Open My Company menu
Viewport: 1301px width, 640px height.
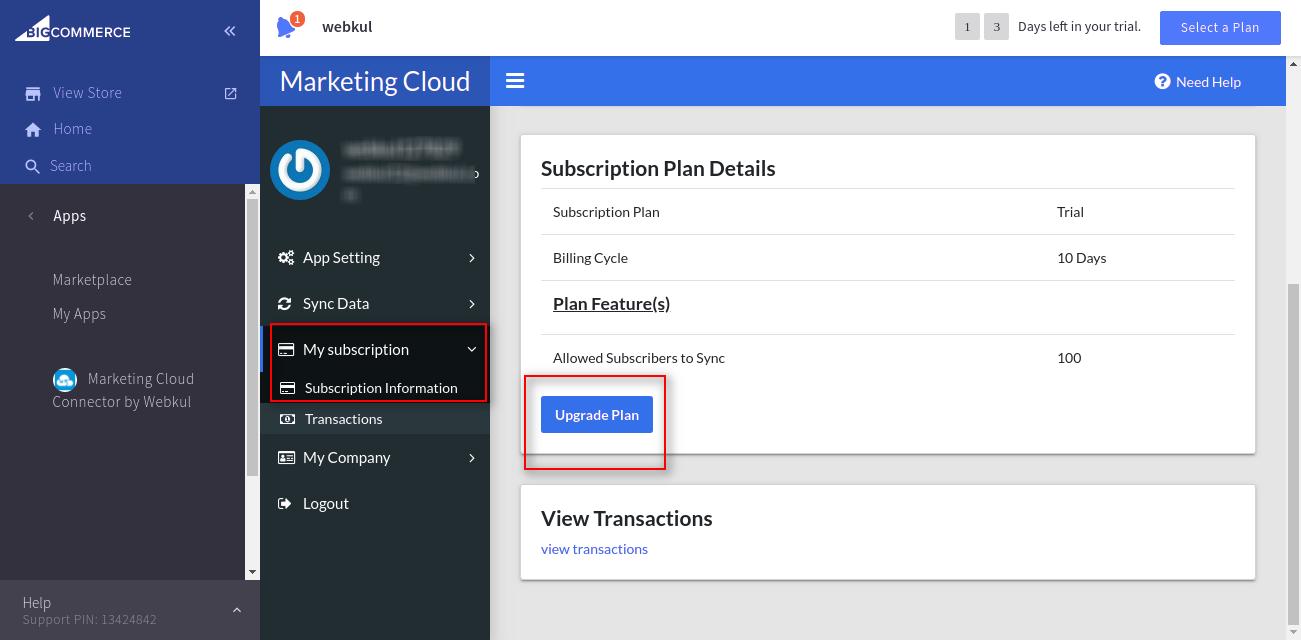pyautogui.click(x=375, y=458)
